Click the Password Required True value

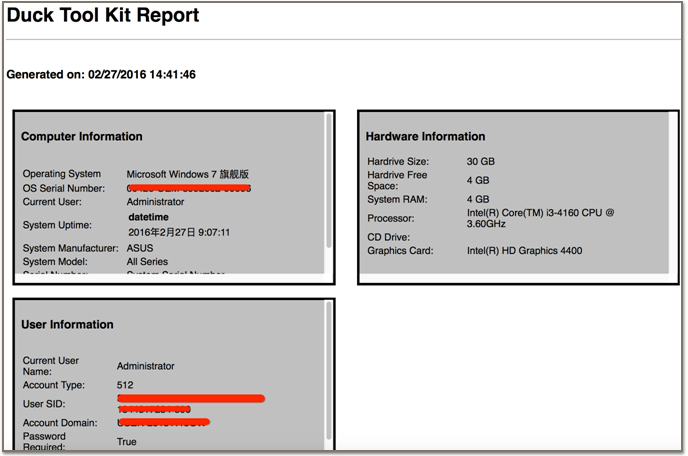pos(127,441)
